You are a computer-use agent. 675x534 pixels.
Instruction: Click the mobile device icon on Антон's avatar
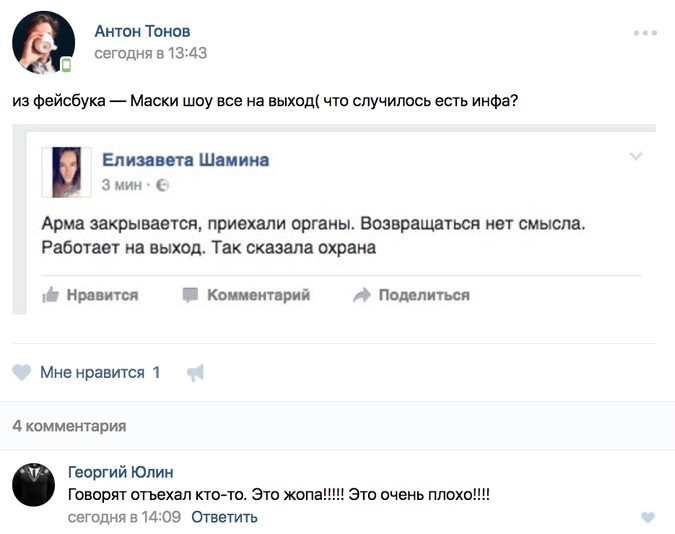click(66, 66)
